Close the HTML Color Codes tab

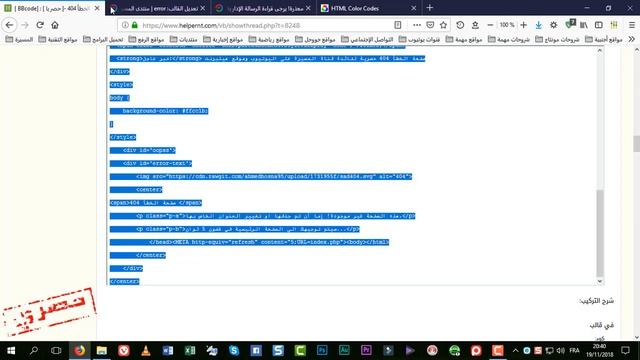click(x=413, y=8)
